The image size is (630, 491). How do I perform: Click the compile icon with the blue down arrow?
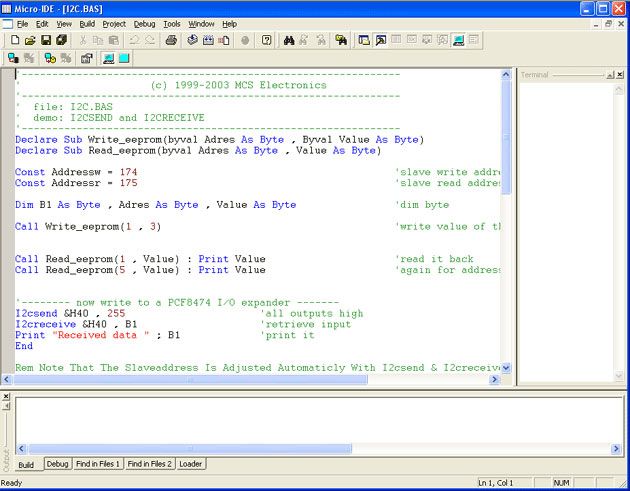point(192,40)
